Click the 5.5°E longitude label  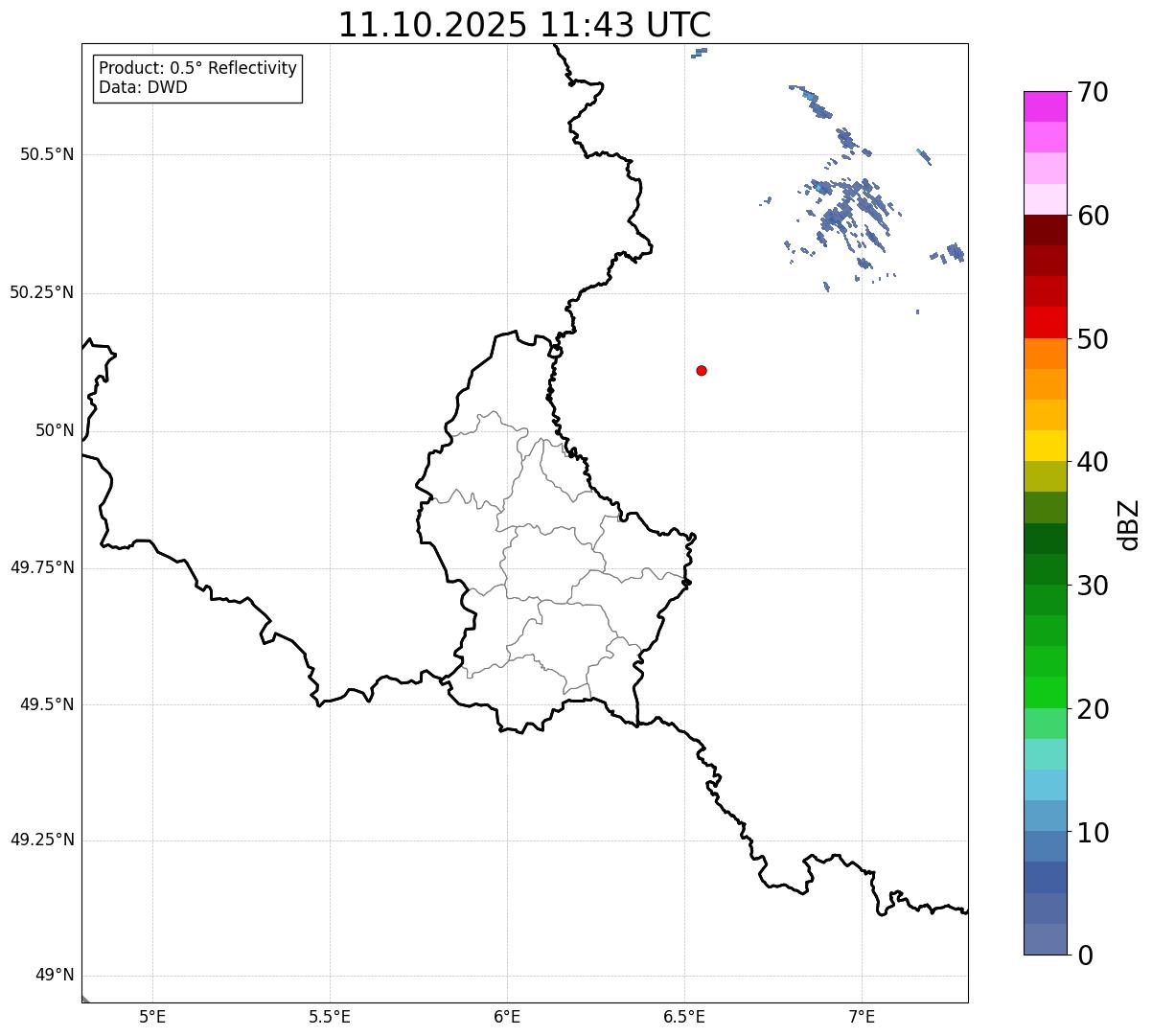[x=330, y=1016]
